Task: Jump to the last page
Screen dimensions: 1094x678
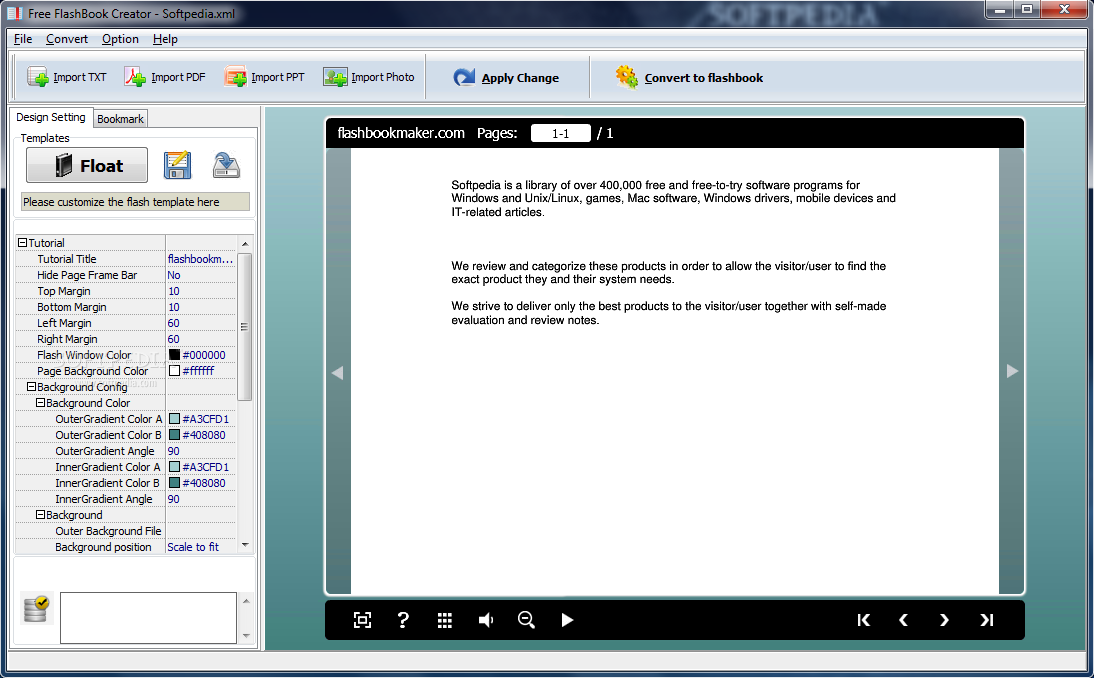Action: [986, 620]
